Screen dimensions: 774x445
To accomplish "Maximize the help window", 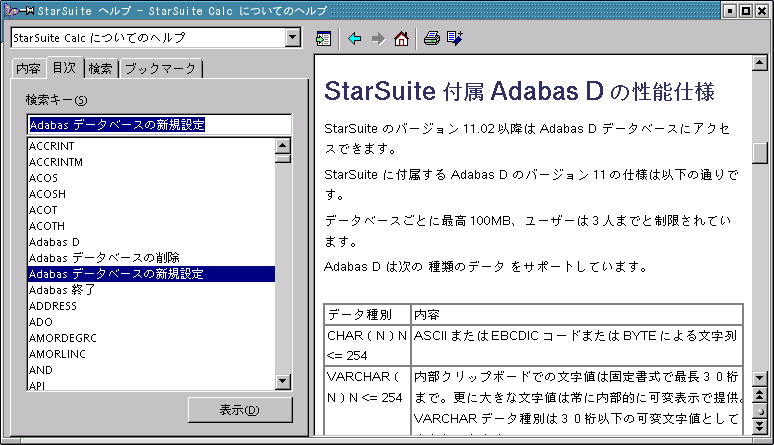I will click(x=746, y=10).
